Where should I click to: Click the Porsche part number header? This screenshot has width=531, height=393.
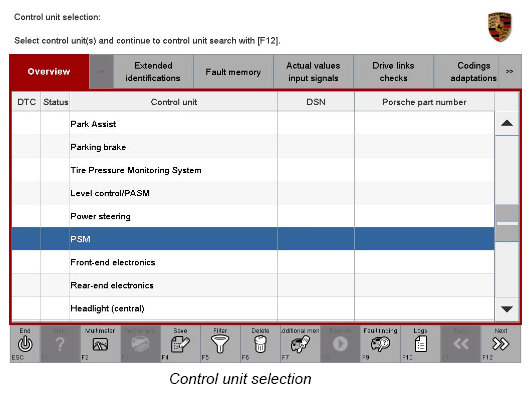pos(424,102)
